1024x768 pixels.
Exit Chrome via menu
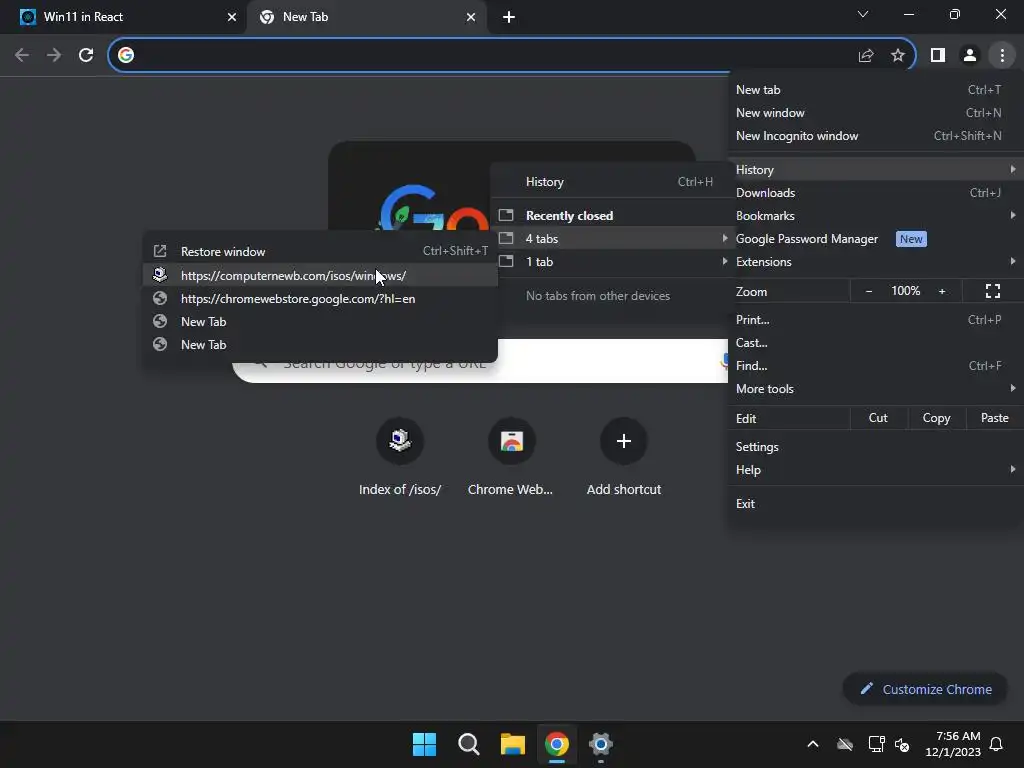(x=874, y=504)
